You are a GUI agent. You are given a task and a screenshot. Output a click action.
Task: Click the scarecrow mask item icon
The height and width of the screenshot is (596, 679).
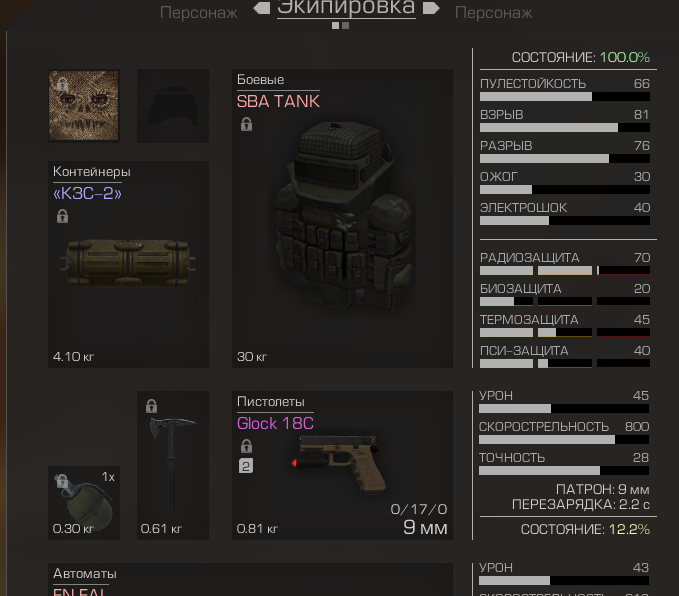(84, 106)
